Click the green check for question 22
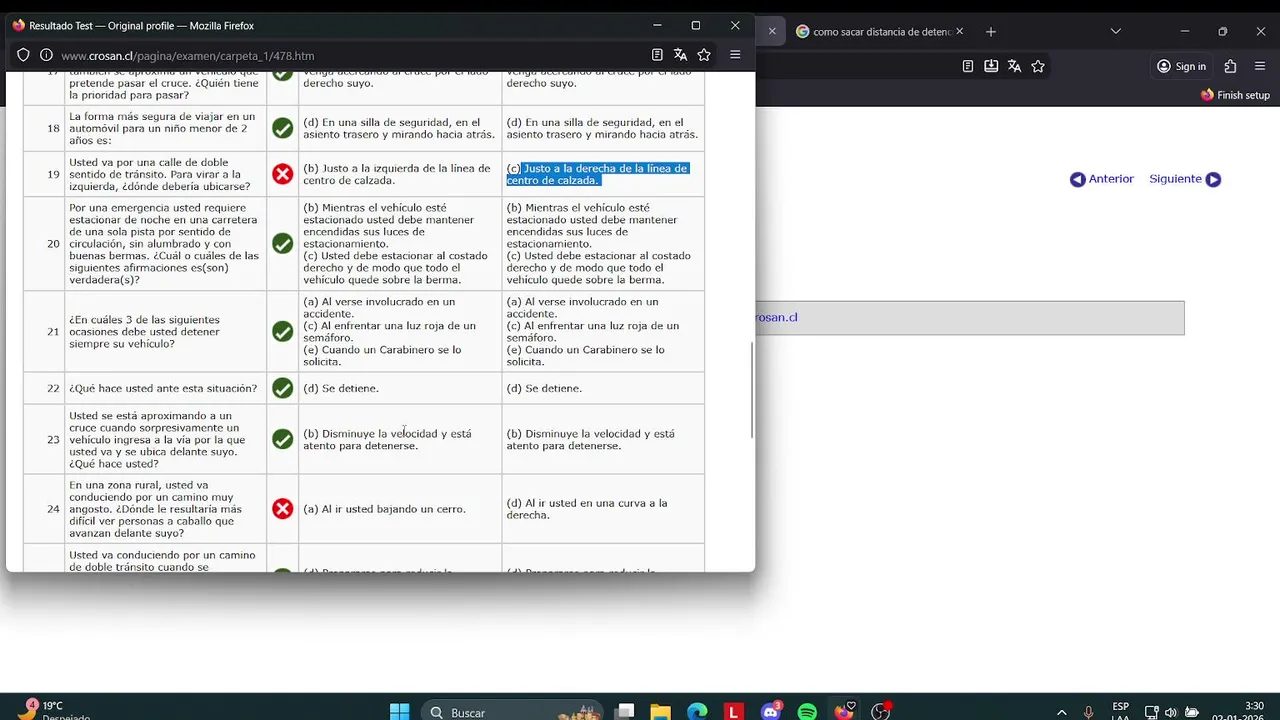Image resolution: width=1280 pixels, height=720 pixels. [283, 388]
